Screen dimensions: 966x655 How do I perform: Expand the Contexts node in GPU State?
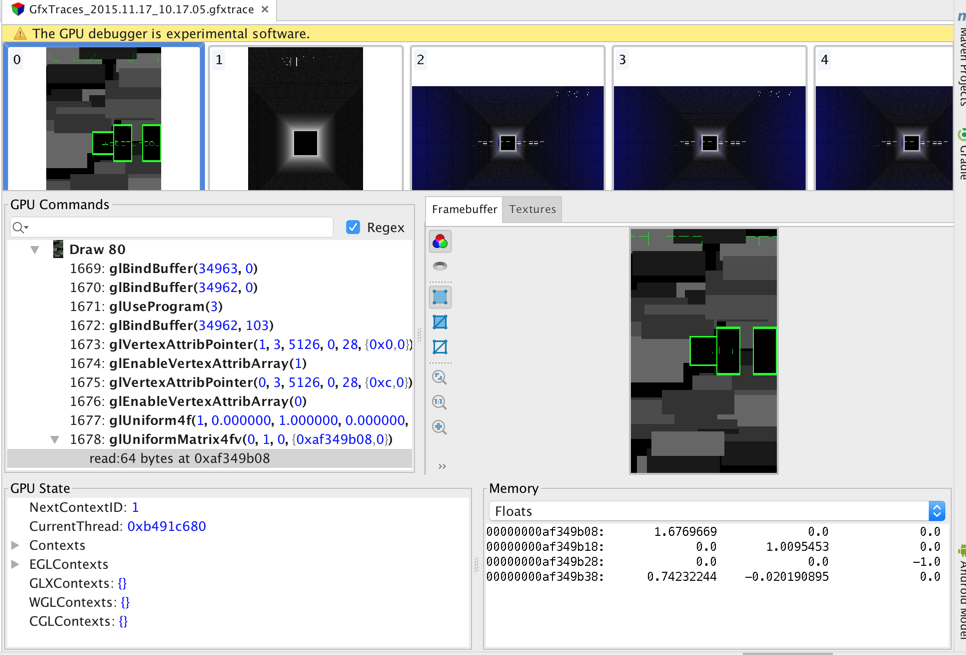click(x=16, y=545)
